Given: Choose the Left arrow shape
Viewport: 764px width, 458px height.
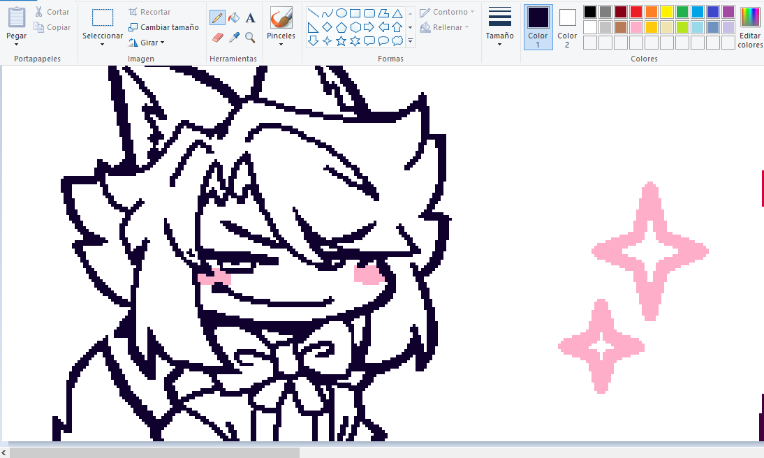Looking at the screenshot, I should [x=383, y=27].
